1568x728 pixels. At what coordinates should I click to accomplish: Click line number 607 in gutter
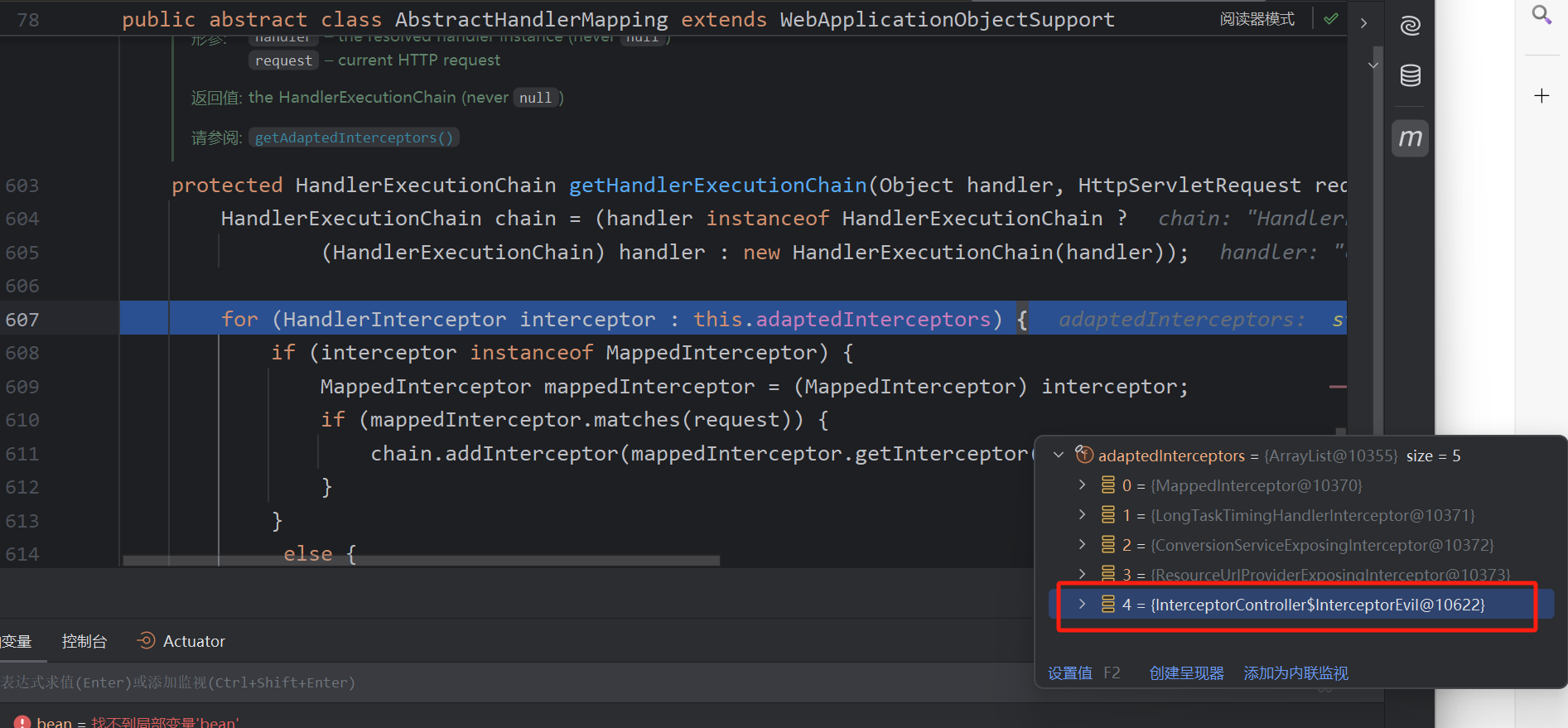22,320
